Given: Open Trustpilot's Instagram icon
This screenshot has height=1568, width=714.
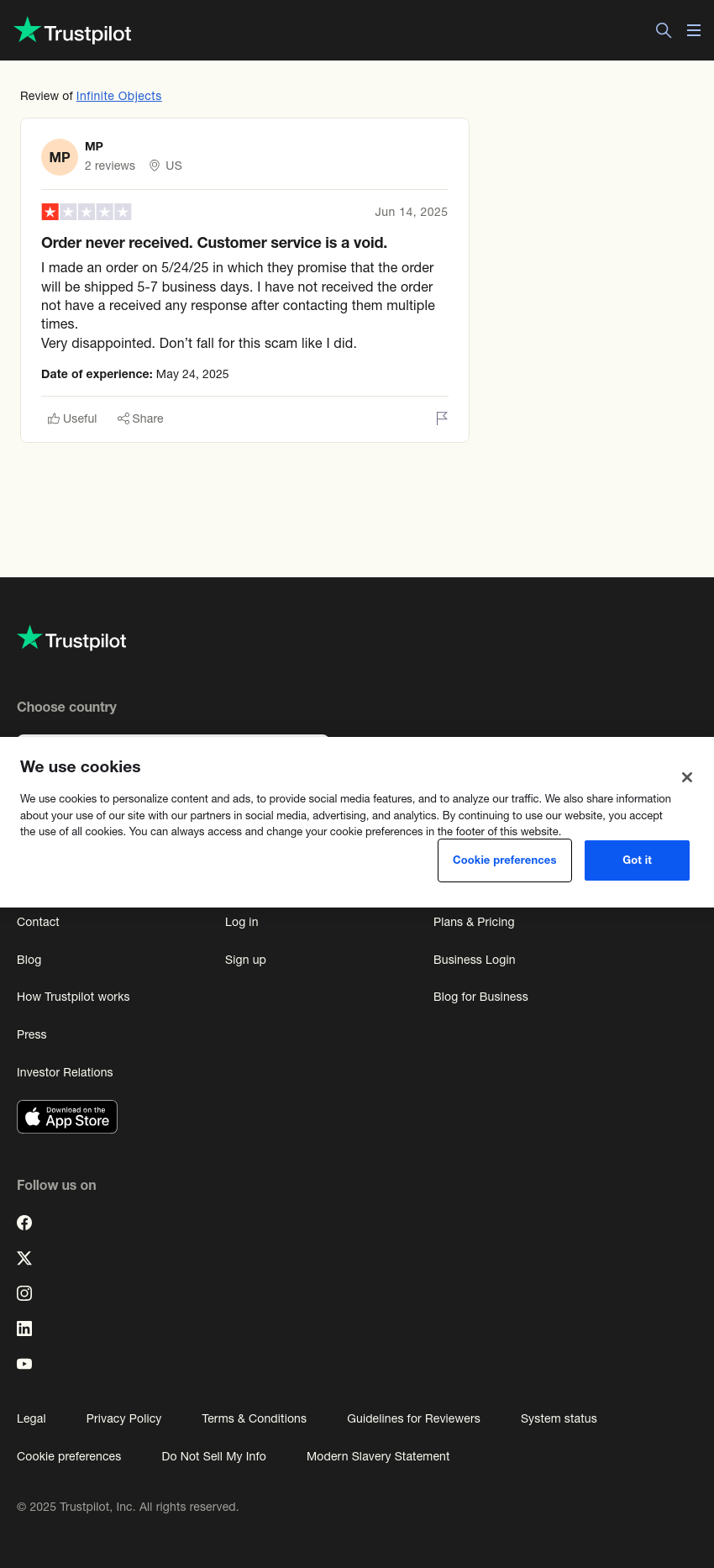Looking at the screenshot, I should [x=24, y=1293].
